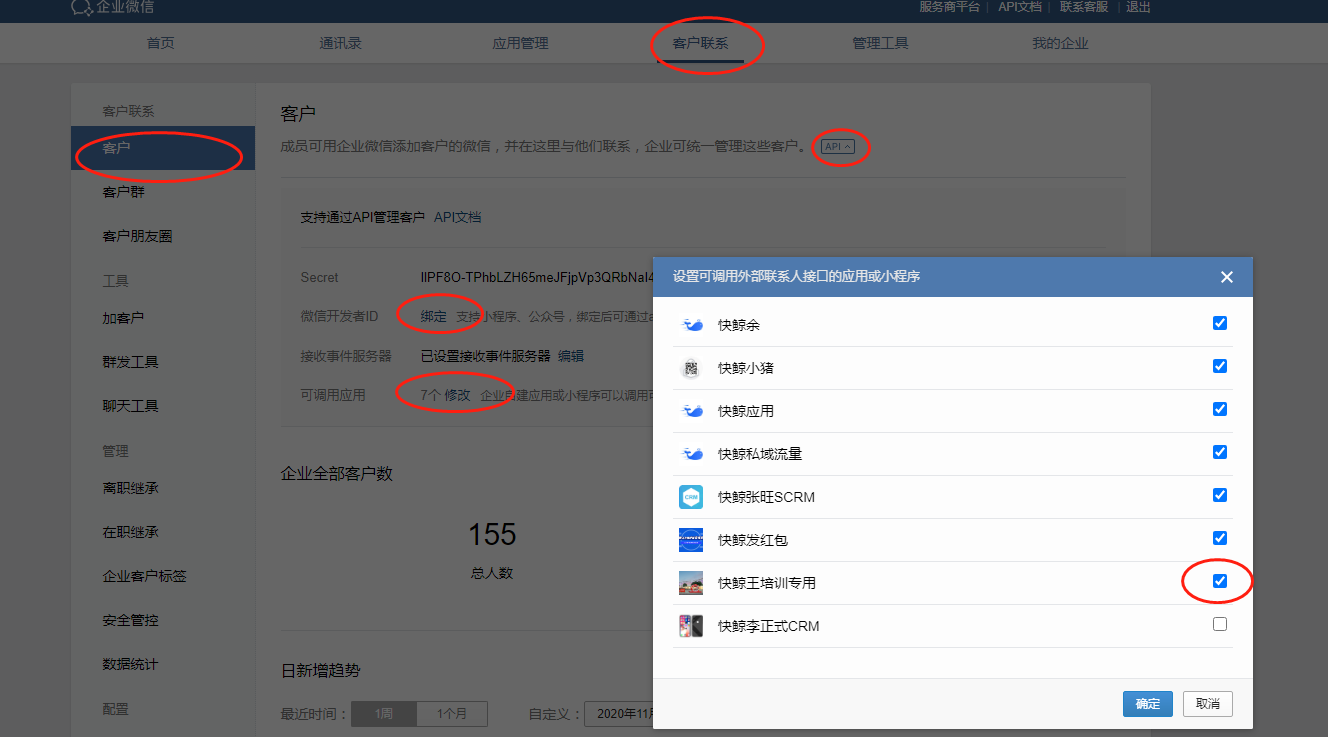This screenshot has height=737, width=1328.
Task: Click the 快鲸小猪 app icon
Action: pyautogui.click(x=691, y=368)
